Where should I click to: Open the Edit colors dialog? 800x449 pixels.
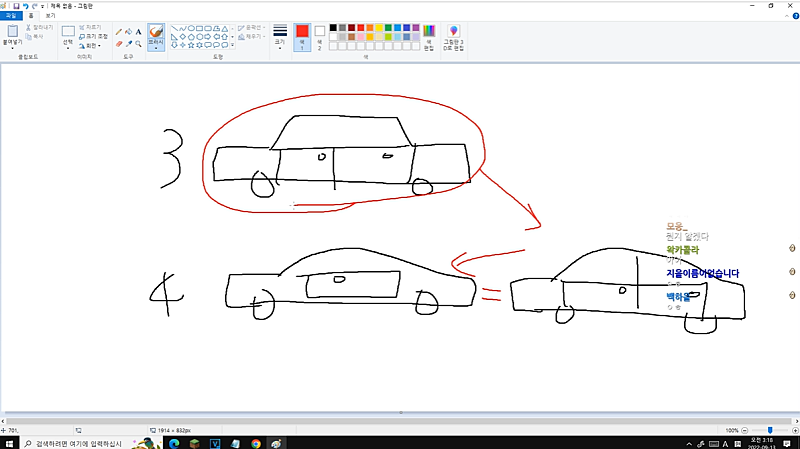(x=429, y=38)
